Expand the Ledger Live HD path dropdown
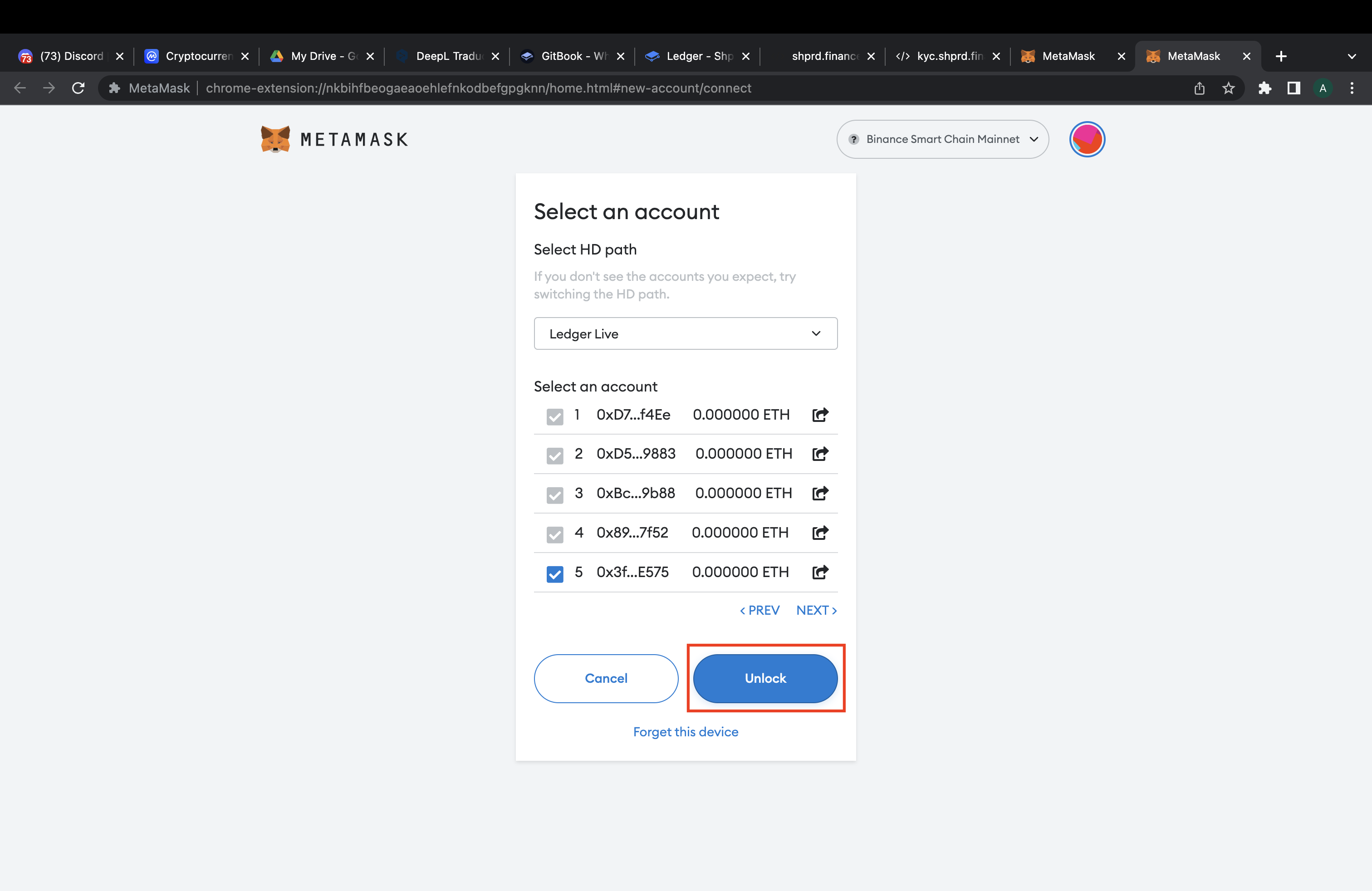 [x=686, y=334]
